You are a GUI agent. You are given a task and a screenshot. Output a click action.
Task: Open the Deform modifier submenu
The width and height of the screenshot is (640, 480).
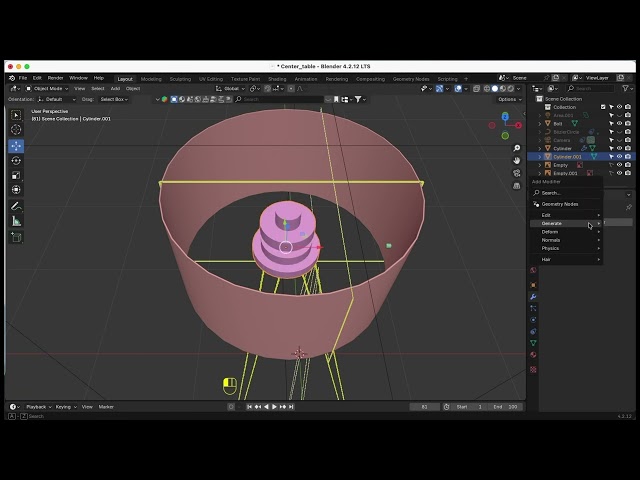566,232
